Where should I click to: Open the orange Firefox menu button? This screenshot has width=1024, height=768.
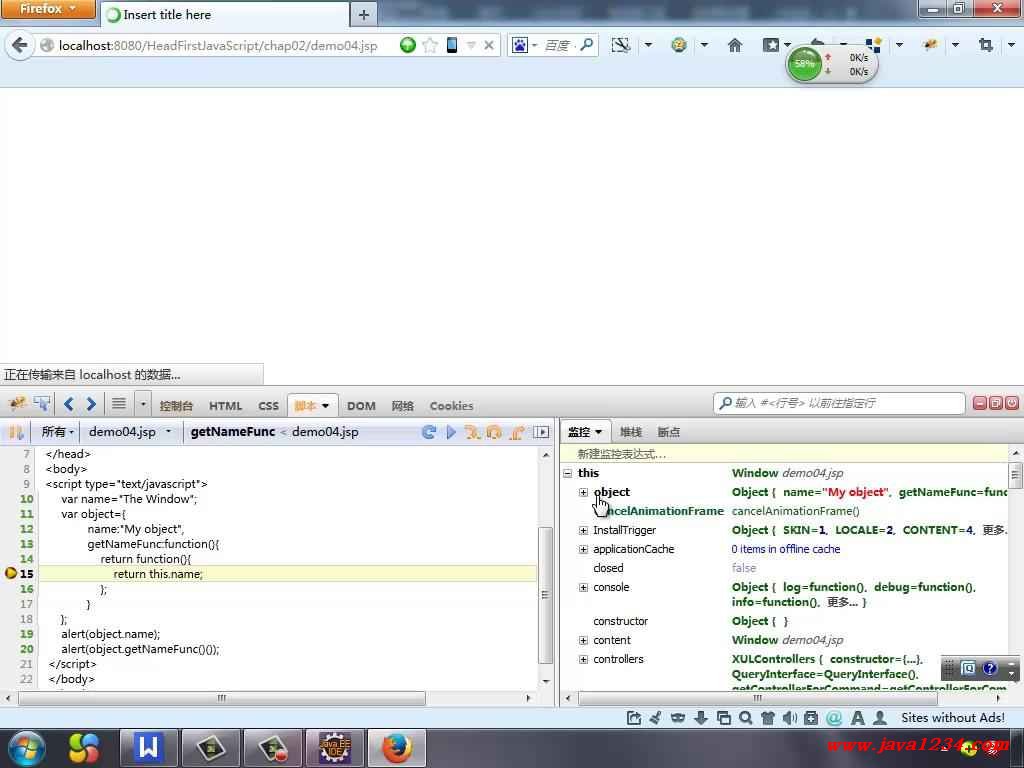click(48, 9)
